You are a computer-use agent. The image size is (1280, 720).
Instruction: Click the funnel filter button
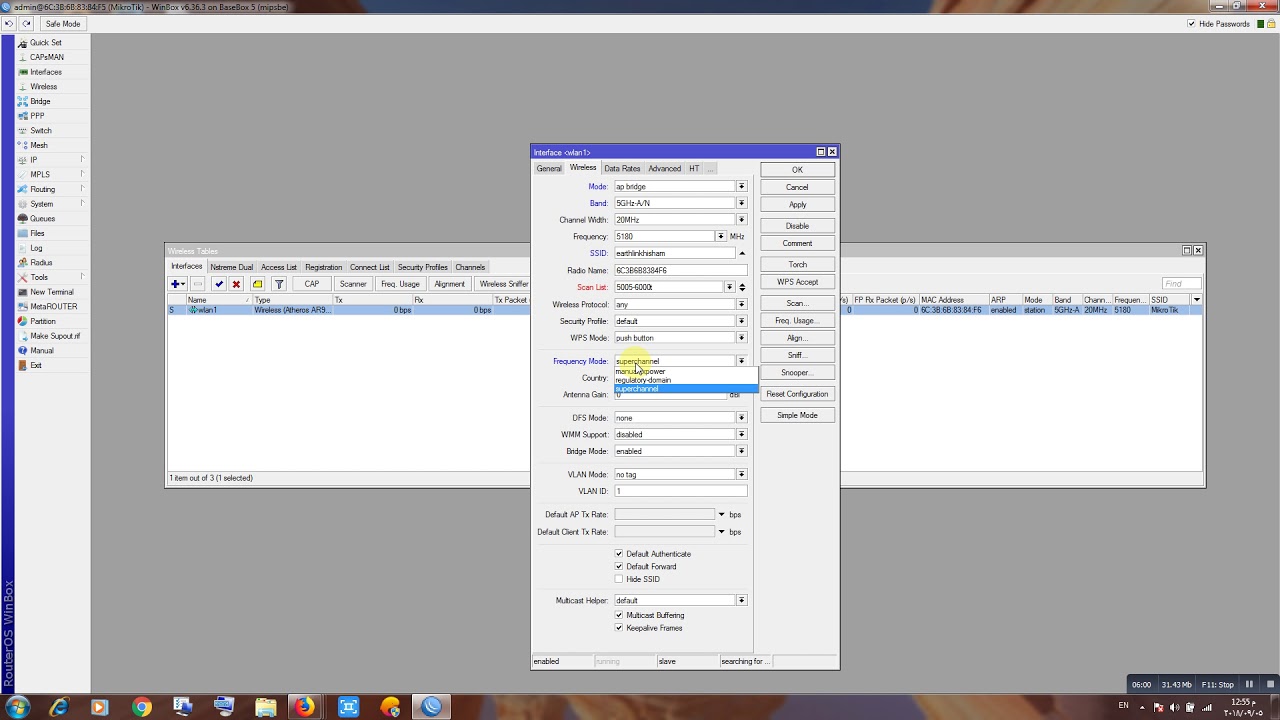click(x=279, y=284)
